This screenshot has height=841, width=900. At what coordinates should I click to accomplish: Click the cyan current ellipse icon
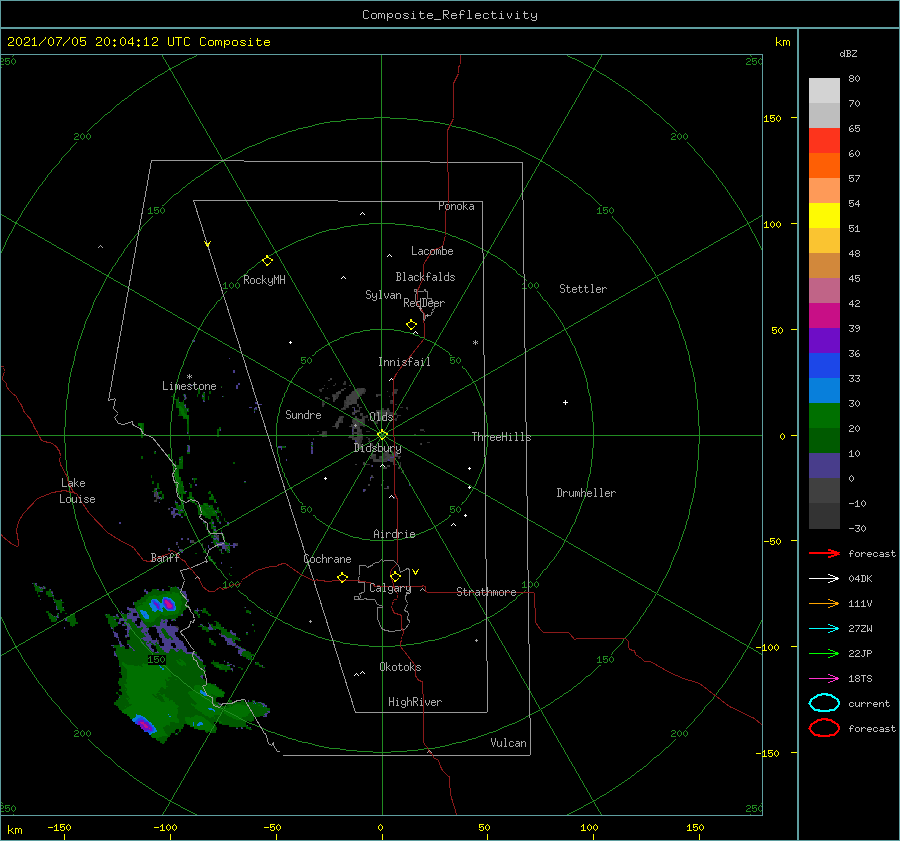pos(824,703)
